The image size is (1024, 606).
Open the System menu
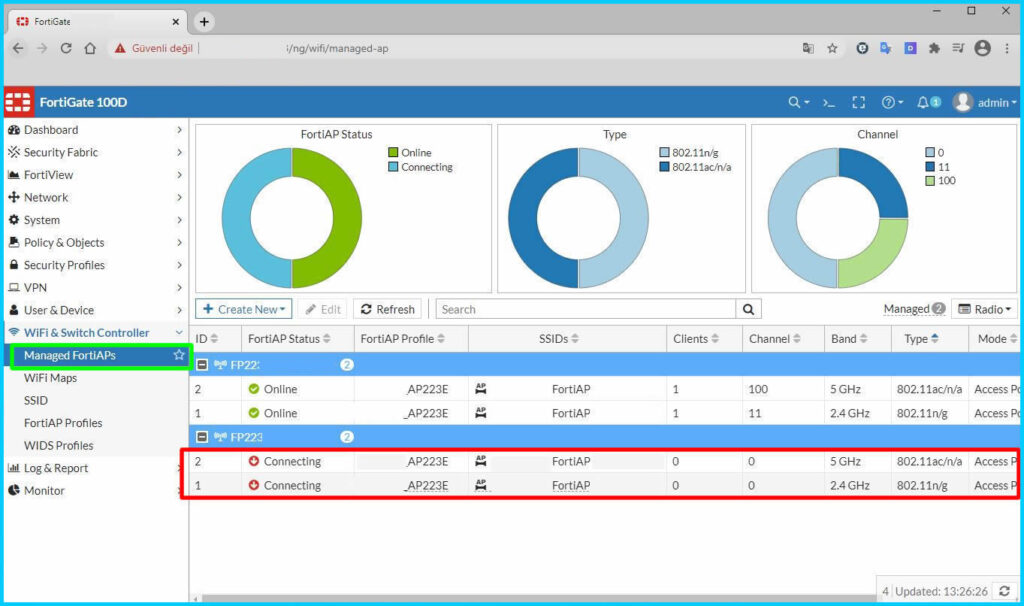coord(95,220)
